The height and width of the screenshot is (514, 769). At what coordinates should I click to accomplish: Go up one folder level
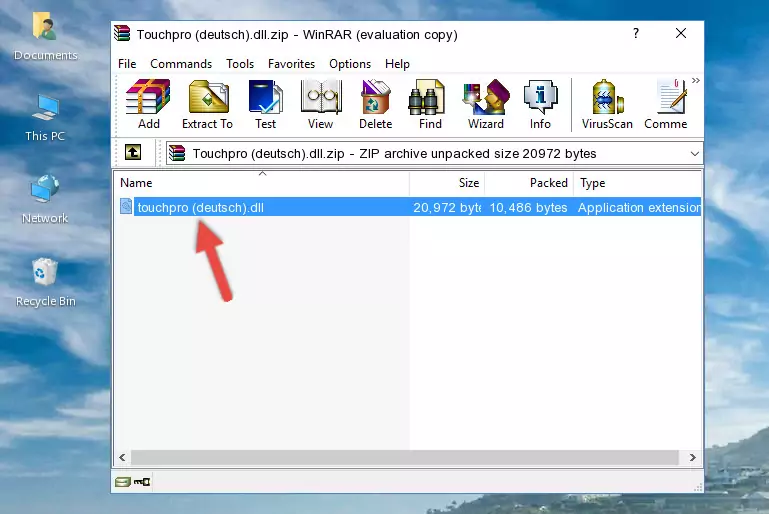(x=133, y=153)
